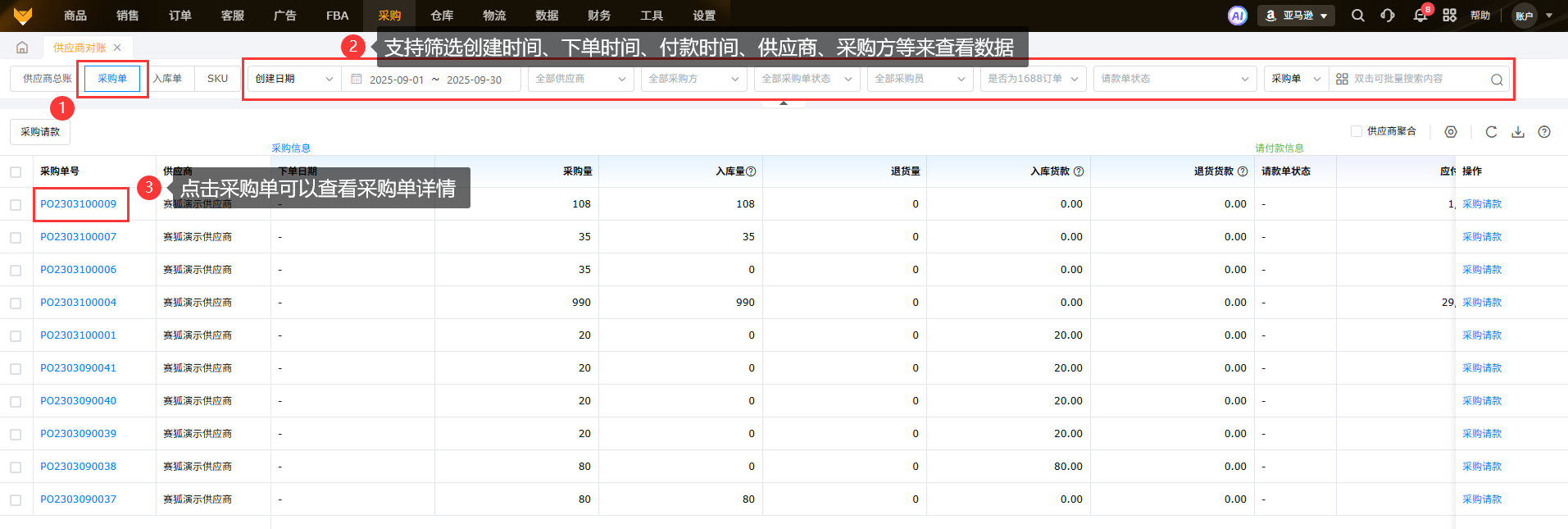Enable the 供应商聚合 checkbox

point(1357,131)
